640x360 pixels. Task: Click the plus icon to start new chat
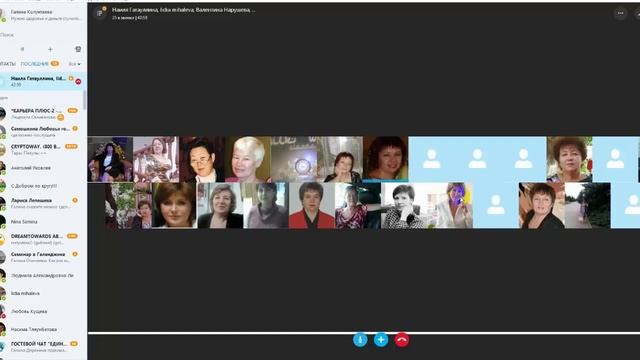[x=50, y=49]
